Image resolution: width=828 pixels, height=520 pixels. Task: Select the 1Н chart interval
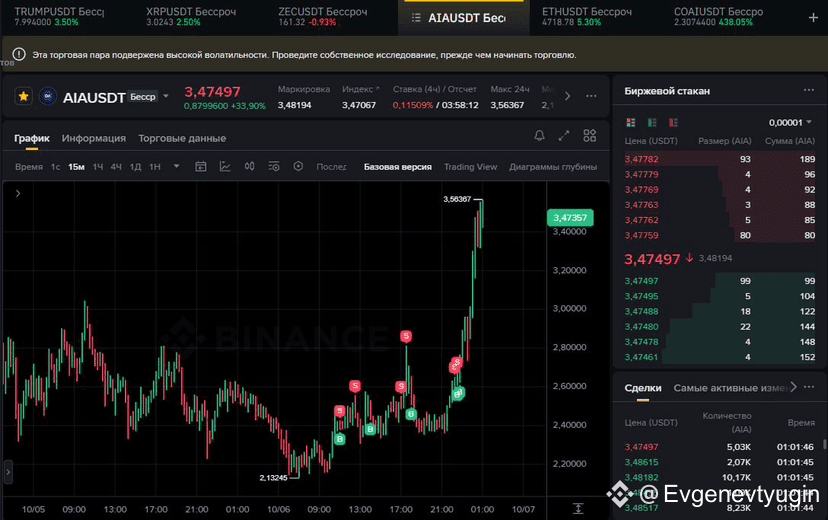(x=155, y=167)
